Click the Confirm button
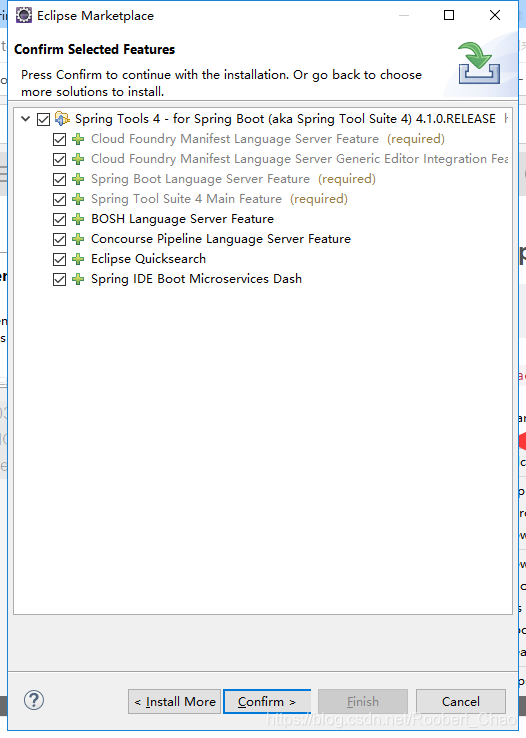 pos(267,701)
